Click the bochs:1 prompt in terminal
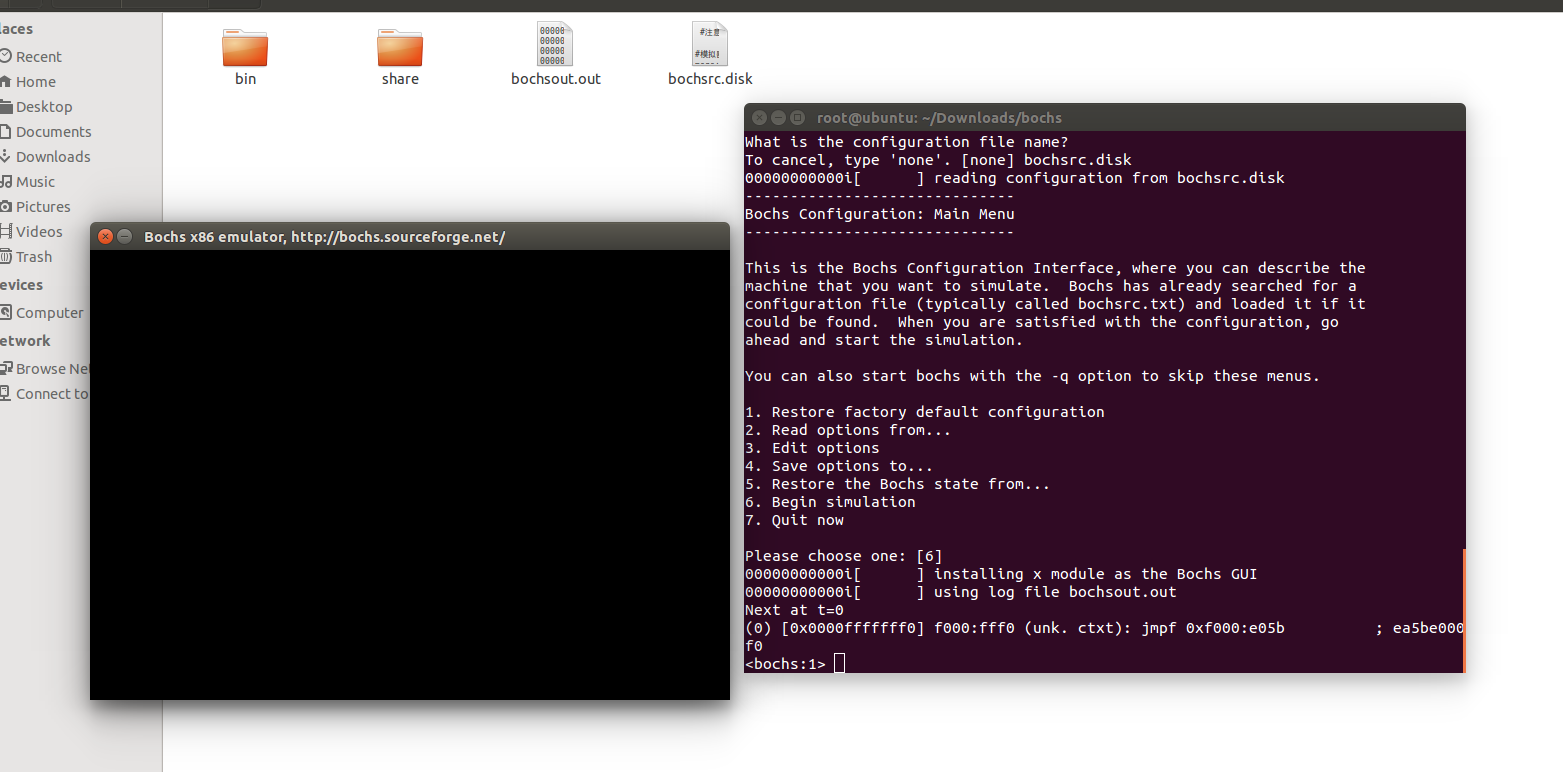Image resolution: width=1563 pixels, height=772 pixels. (x=786, y=664)
